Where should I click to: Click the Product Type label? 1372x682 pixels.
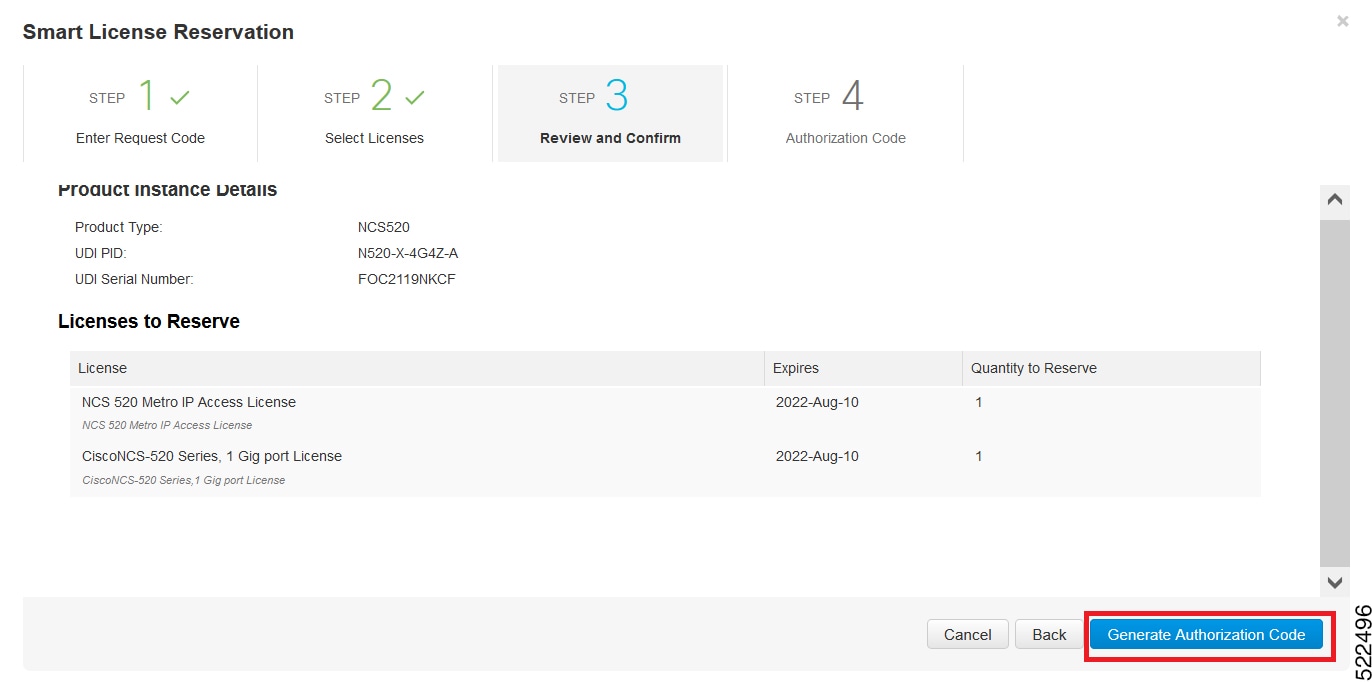[118, 227]
